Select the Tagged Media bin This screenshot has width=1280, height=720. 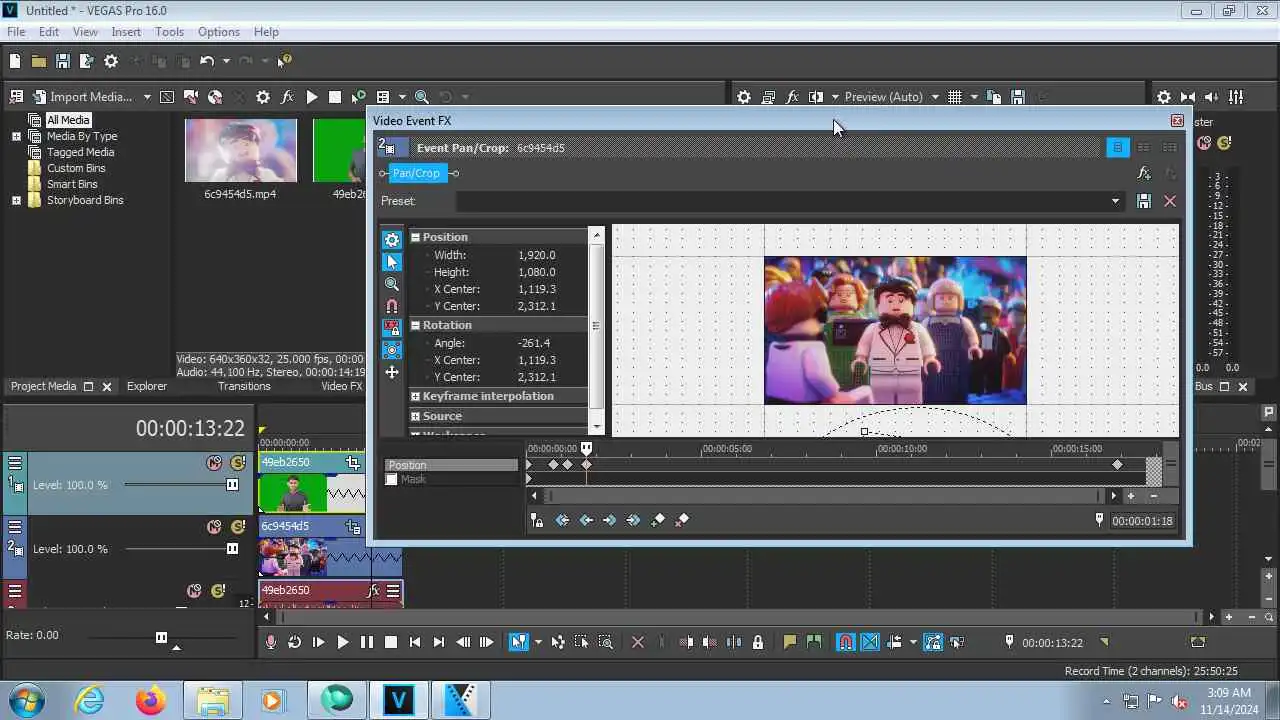tap(80, 152)
